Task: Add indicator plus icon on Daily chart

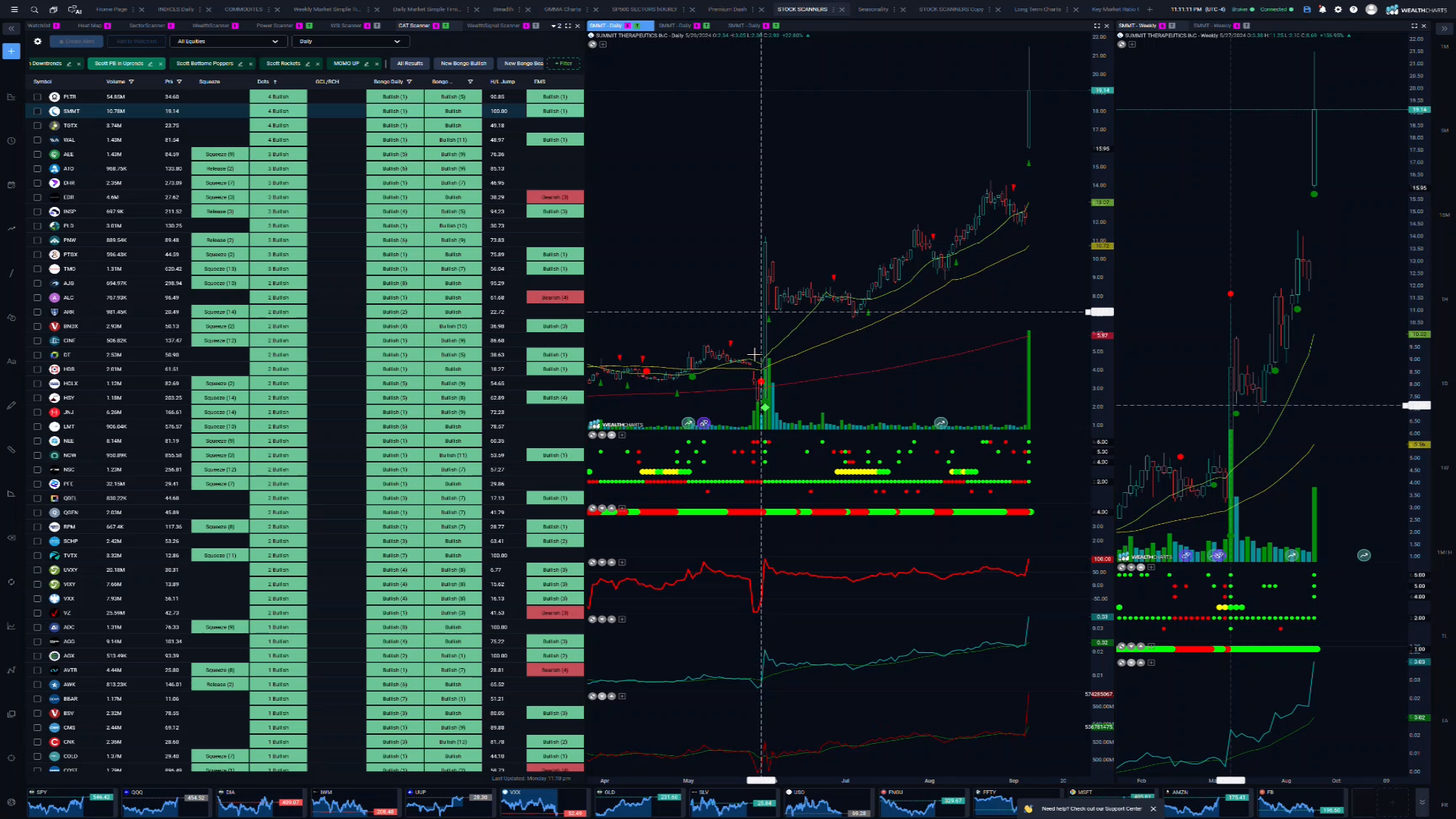Action: coord(603,44)
